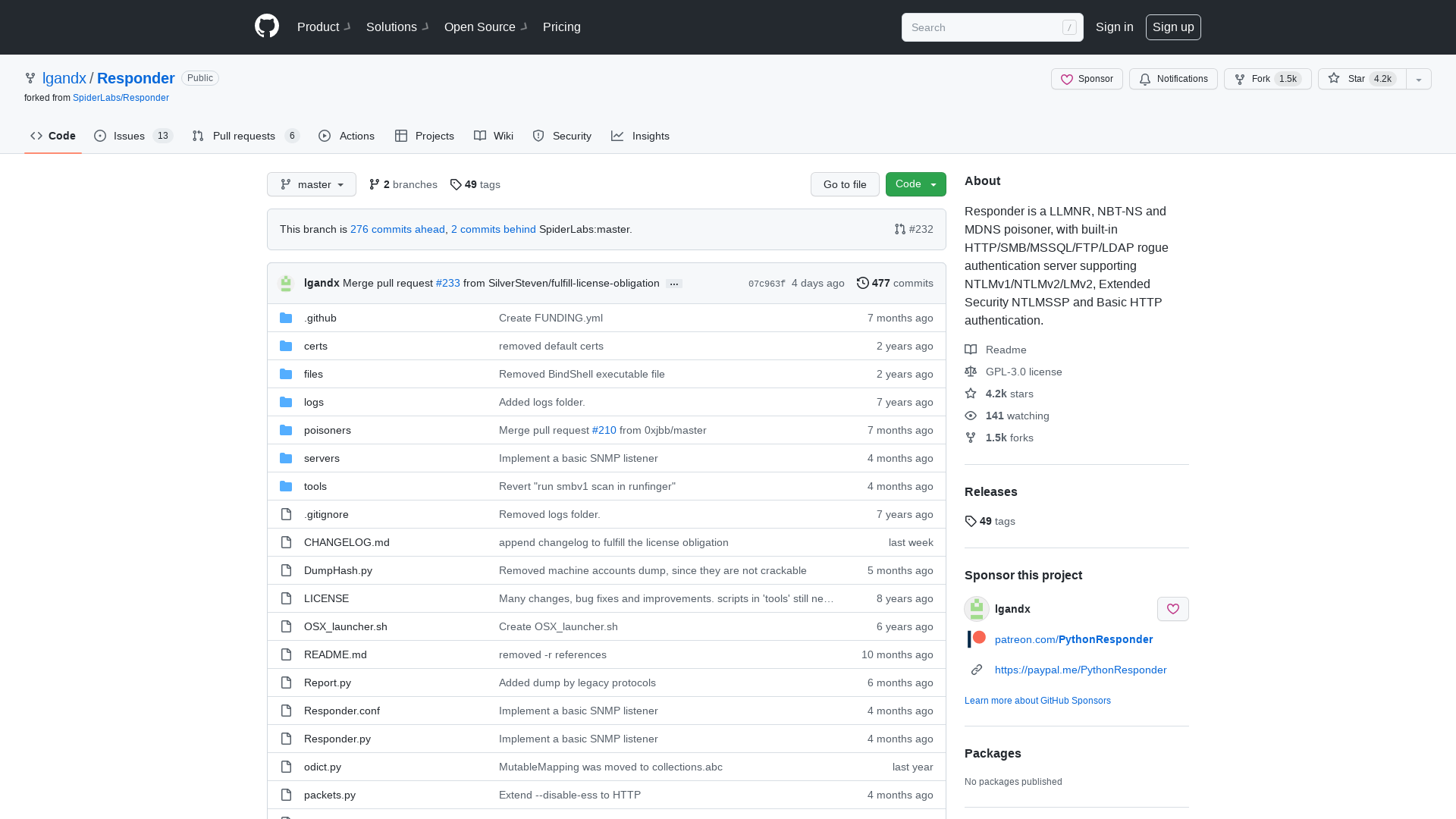Open patreon.com/PythonResponder link
1456x819 pixels.
(1074, 639)
